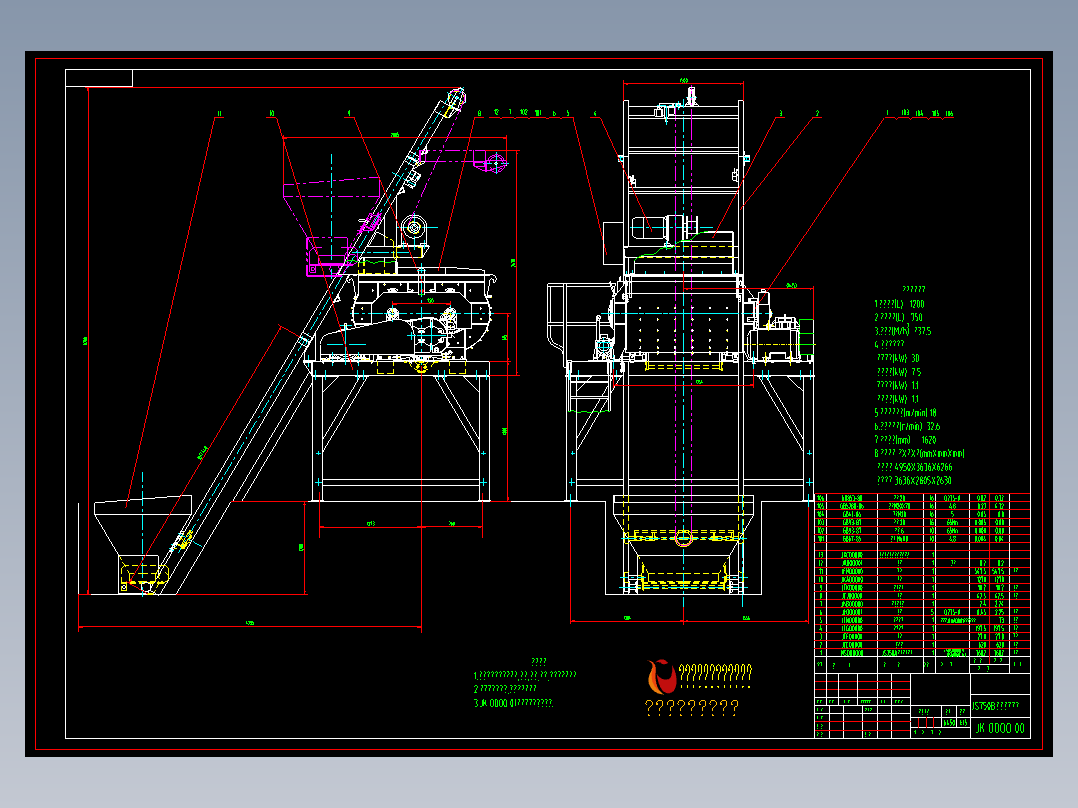Select the (kW) 7.5 power line
The image size is (1078, 808).
click(x=899, y=372)
